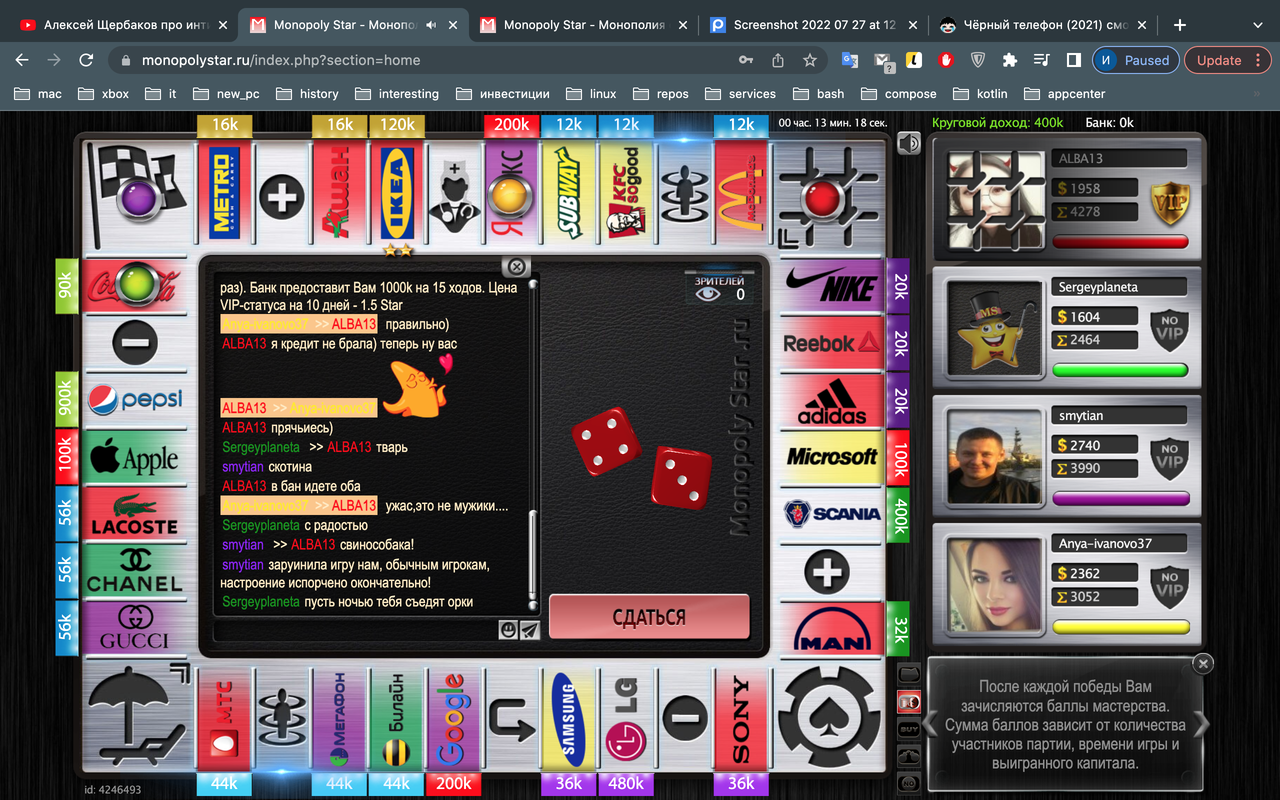Select the Adidas property cell

point(832,401)
